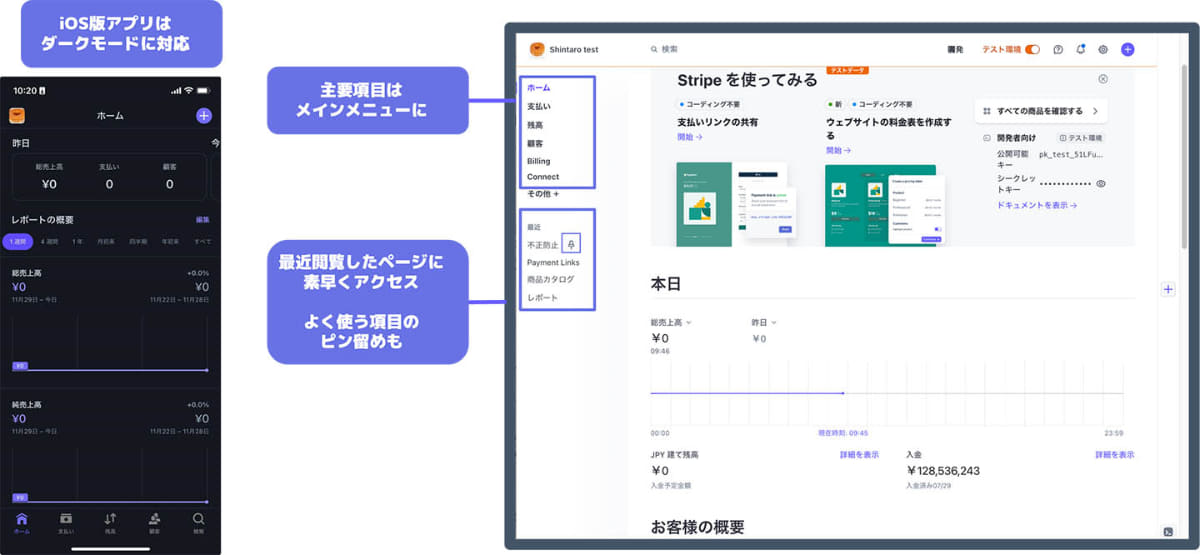This screenshot has height=555, width=1200.
Task: Click the grid icon beside すべての商品を確認する
Action: [x=986, y=111]
